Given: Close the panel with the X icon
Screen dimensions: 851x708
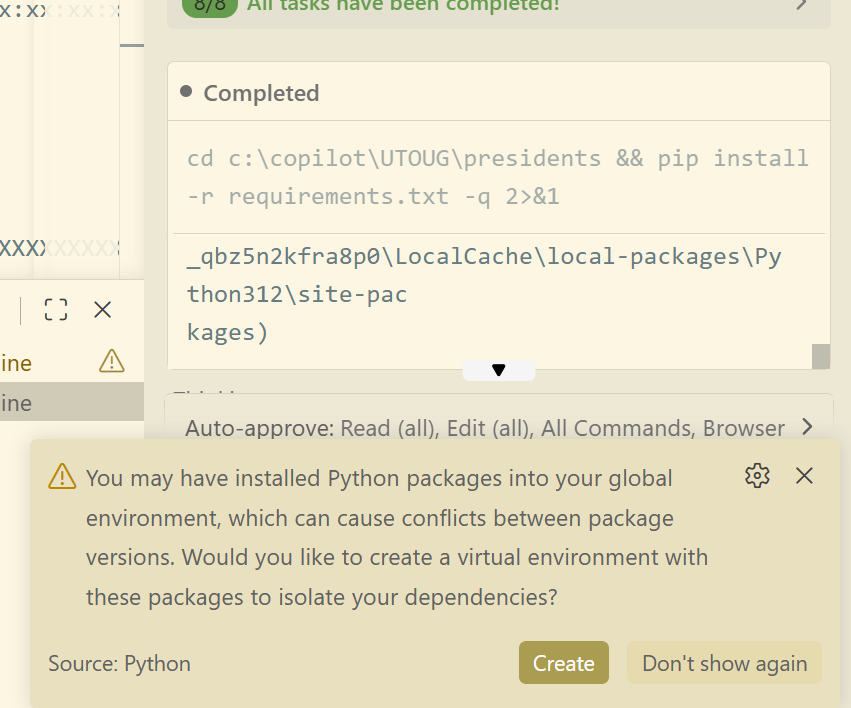Looking at the screenshot, I should click(x=102, y=309).
